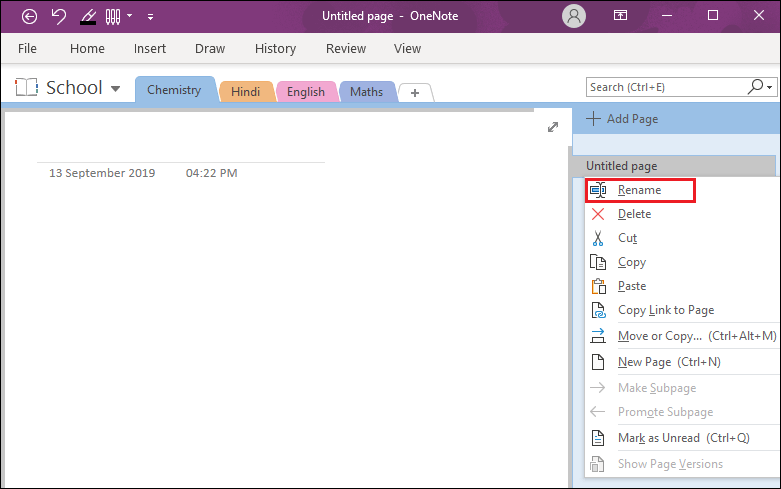Open the File menu

coord(27,48)
